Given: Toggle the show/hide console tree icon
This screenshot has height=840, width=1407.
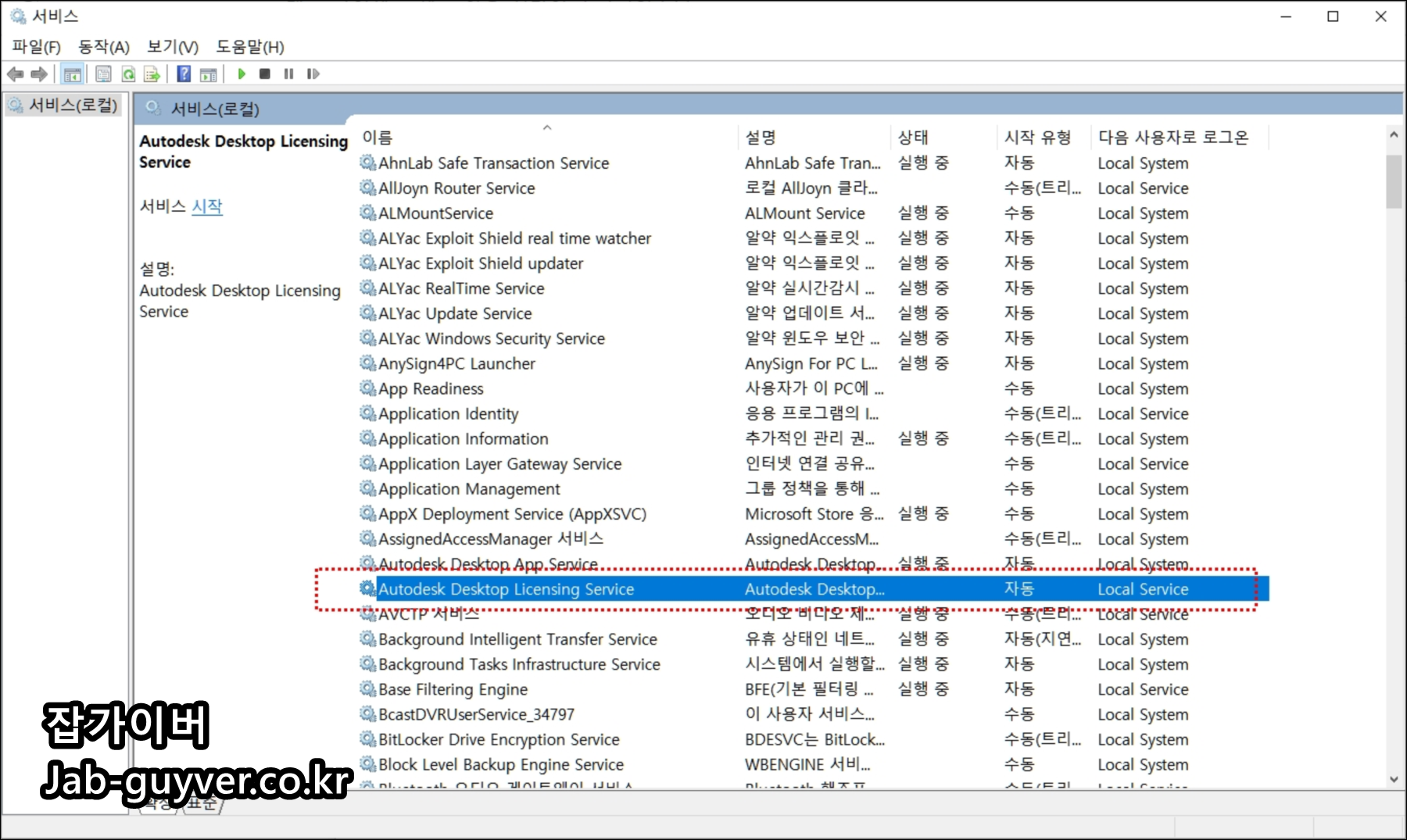Looking at the screenshot, I should 72,74.
